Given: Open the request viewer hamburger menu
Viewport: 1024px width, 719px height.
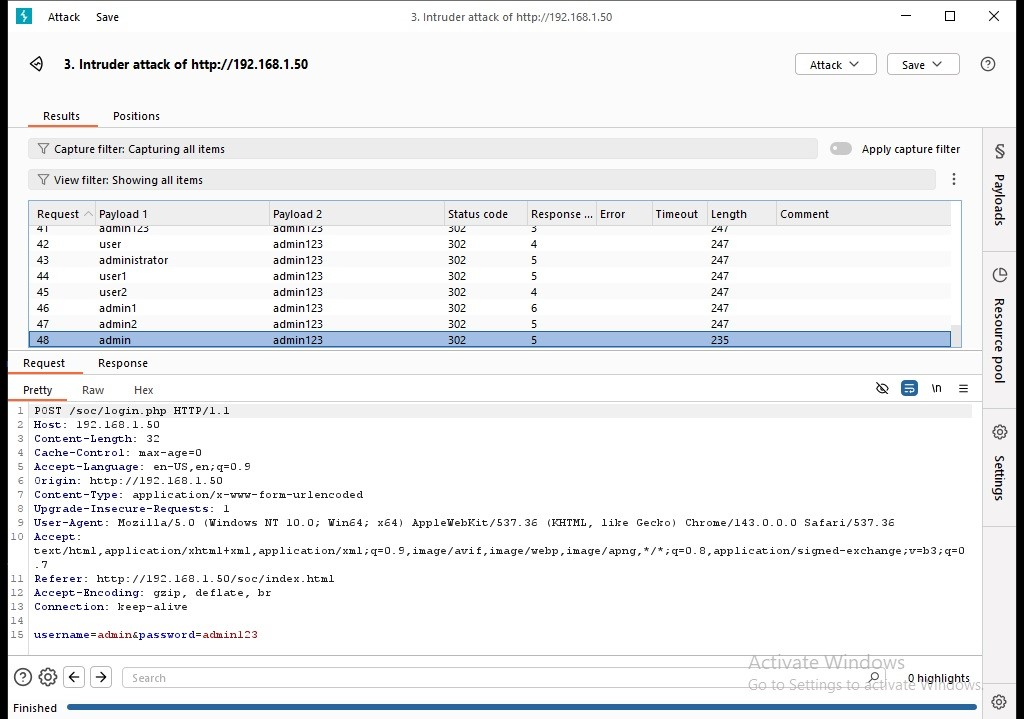Looking at the screenshot, I should tap(963, 389).
